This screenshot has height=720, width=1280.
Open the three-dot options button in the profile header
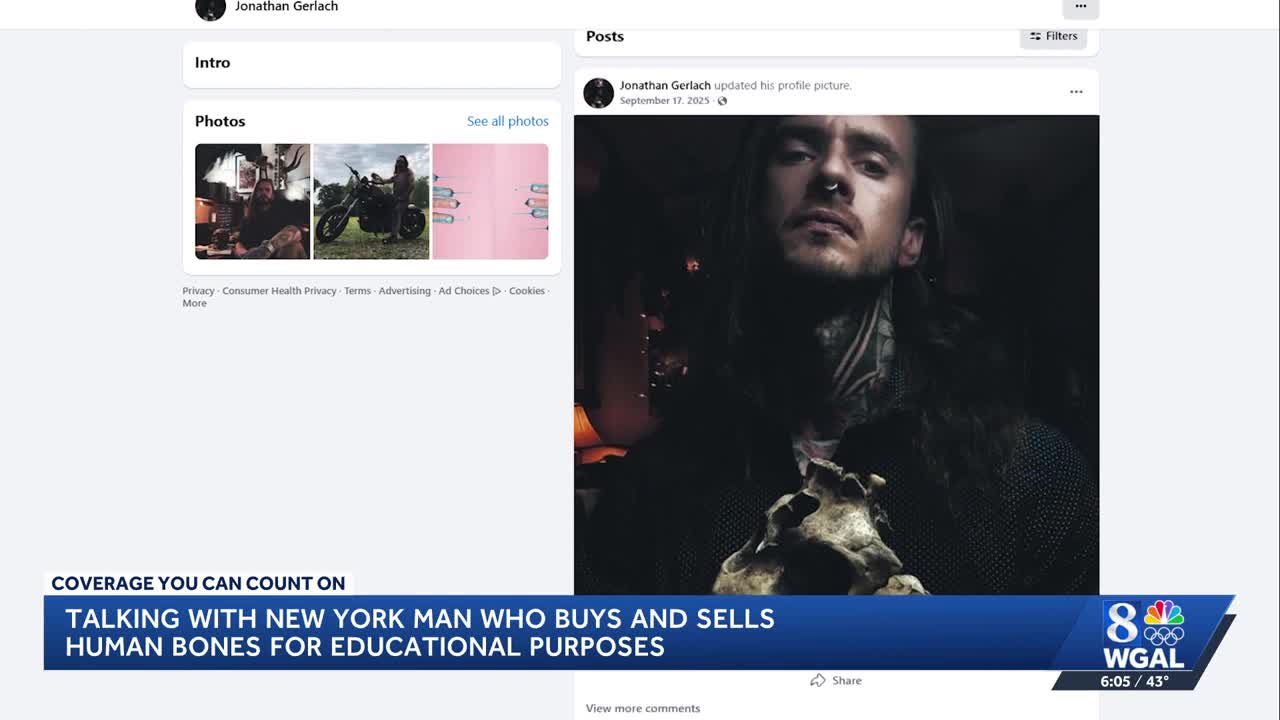point(1080,7)
